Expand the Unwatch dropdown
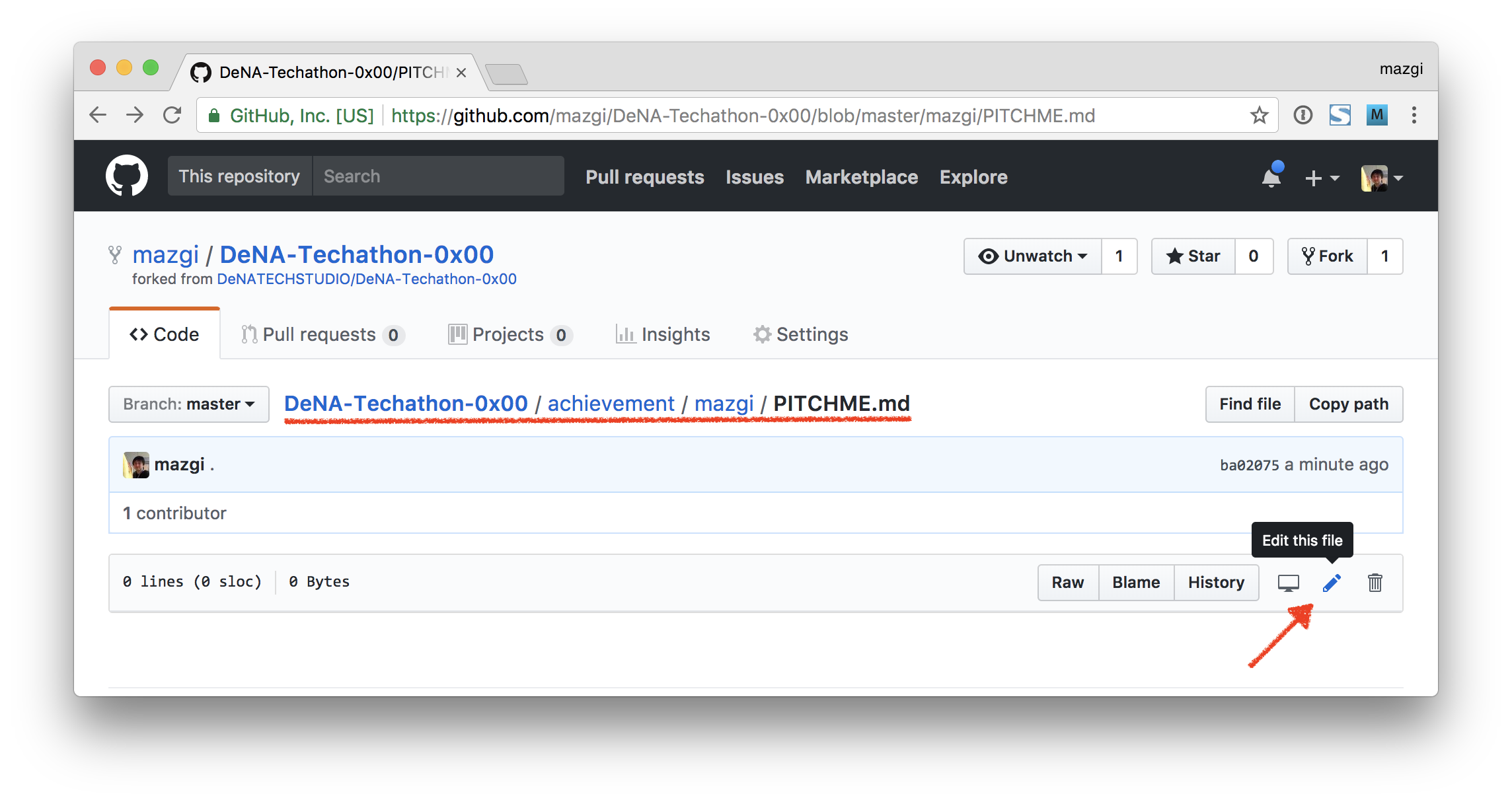 1033,256
